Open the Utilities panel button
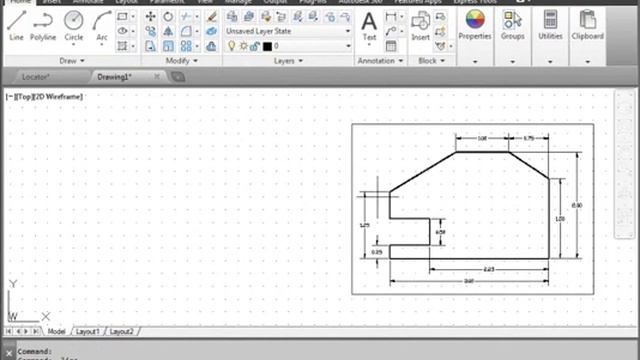 tap(550, 25)
